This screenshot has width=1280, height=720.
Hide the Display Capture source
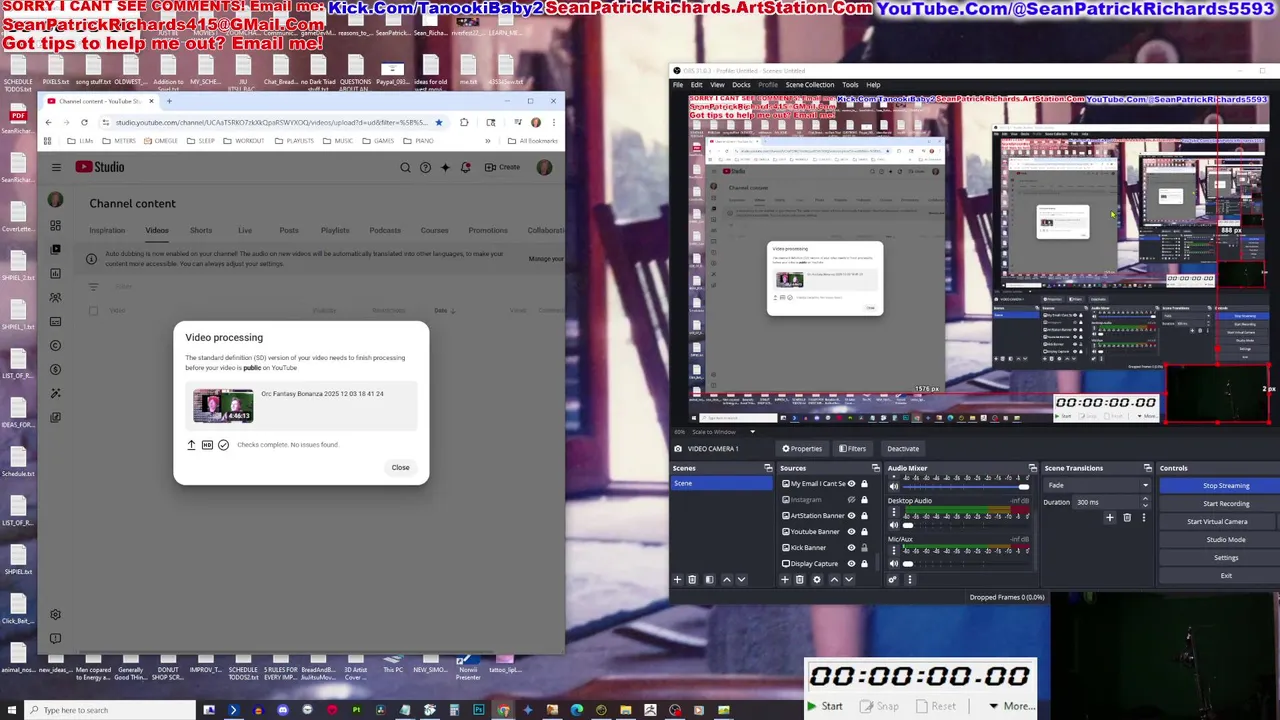pos(852,564)
